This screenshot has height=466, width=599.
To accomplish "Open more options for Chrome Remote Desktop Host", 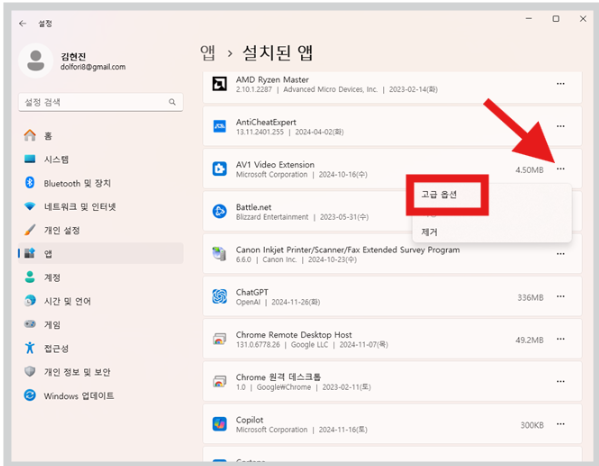I will pyautogui.click(x=560, y=339).
